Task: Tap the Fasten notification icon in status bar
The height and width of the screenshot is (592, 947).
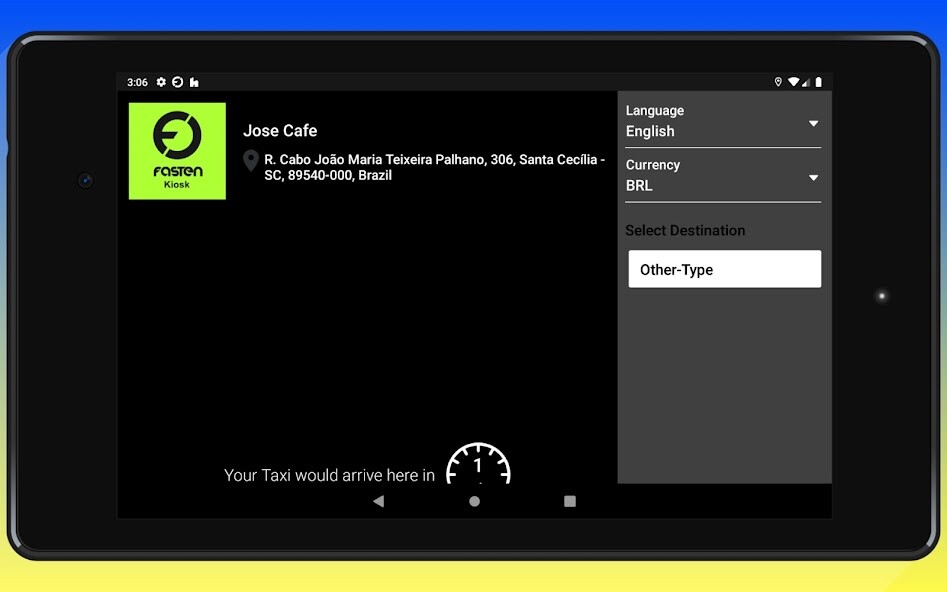Action: point(175,82)
